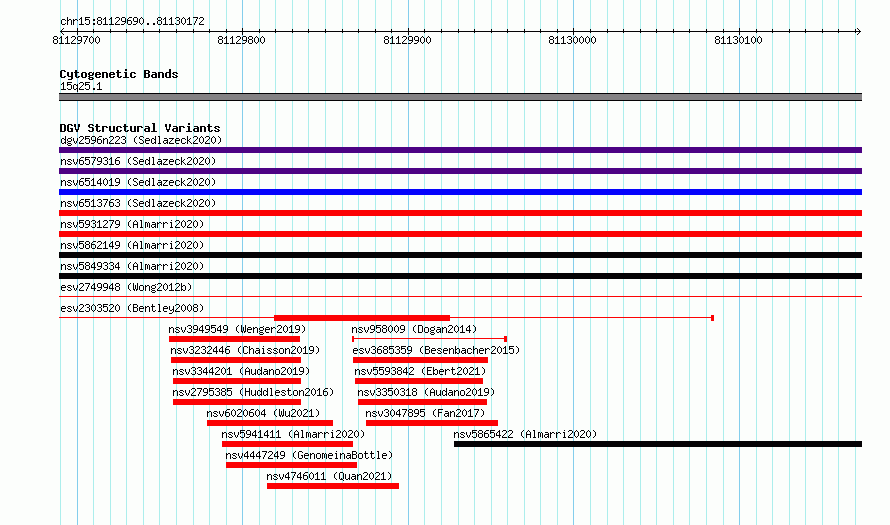Click the nsv3350318 (Audano2019) label
Viewport: 890px width, 525px height.
point(426,392)
